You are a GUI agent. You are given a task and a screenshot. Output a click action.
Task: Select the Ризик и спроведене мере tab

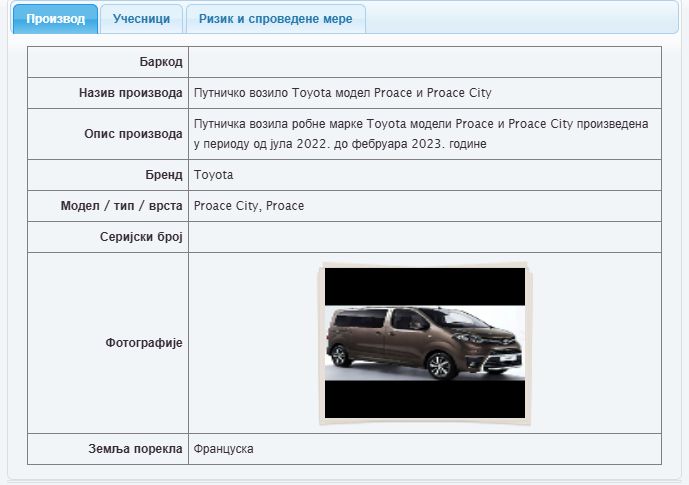click(x=275, y=19)
